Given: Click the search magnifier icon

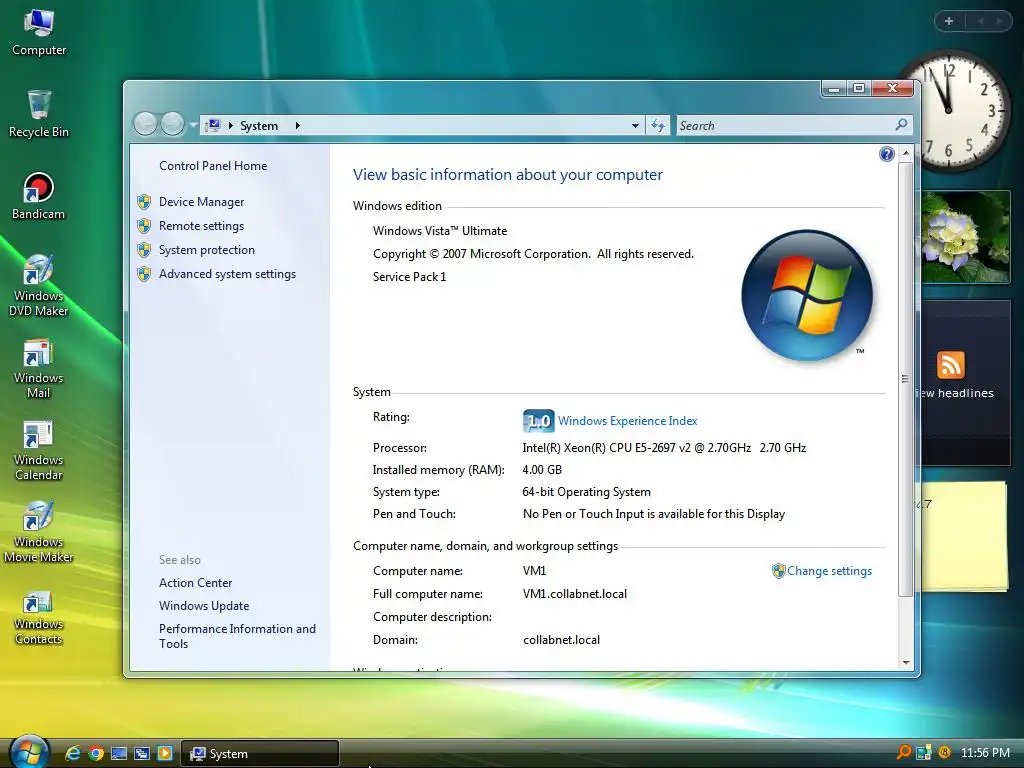Looking at the screenshot, I should point(901,124).
